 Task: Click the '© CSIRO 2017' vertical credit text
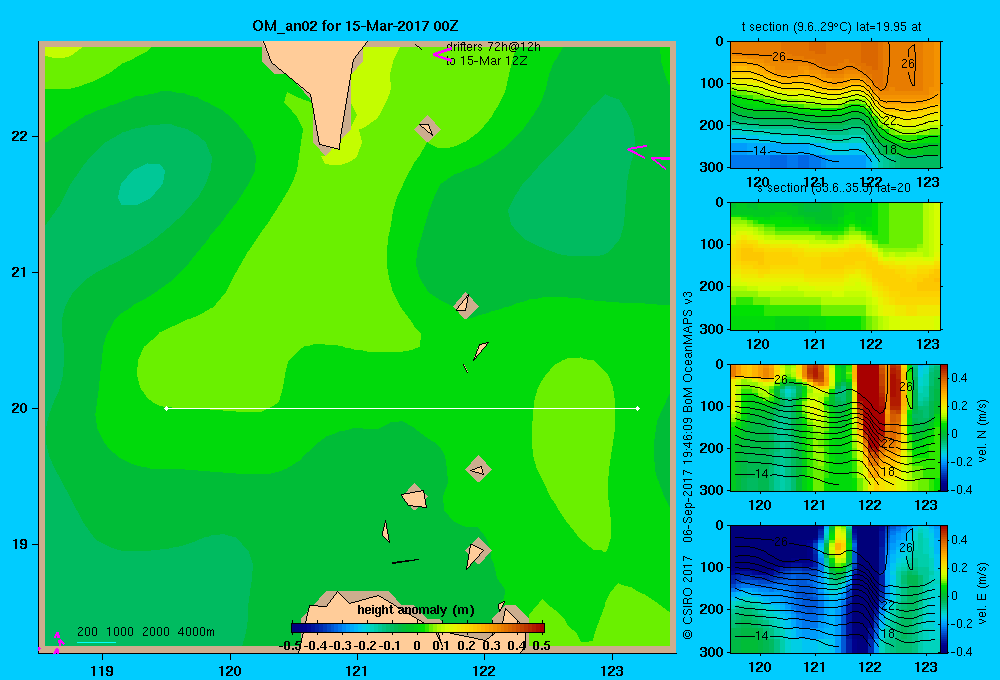[688, 598]
